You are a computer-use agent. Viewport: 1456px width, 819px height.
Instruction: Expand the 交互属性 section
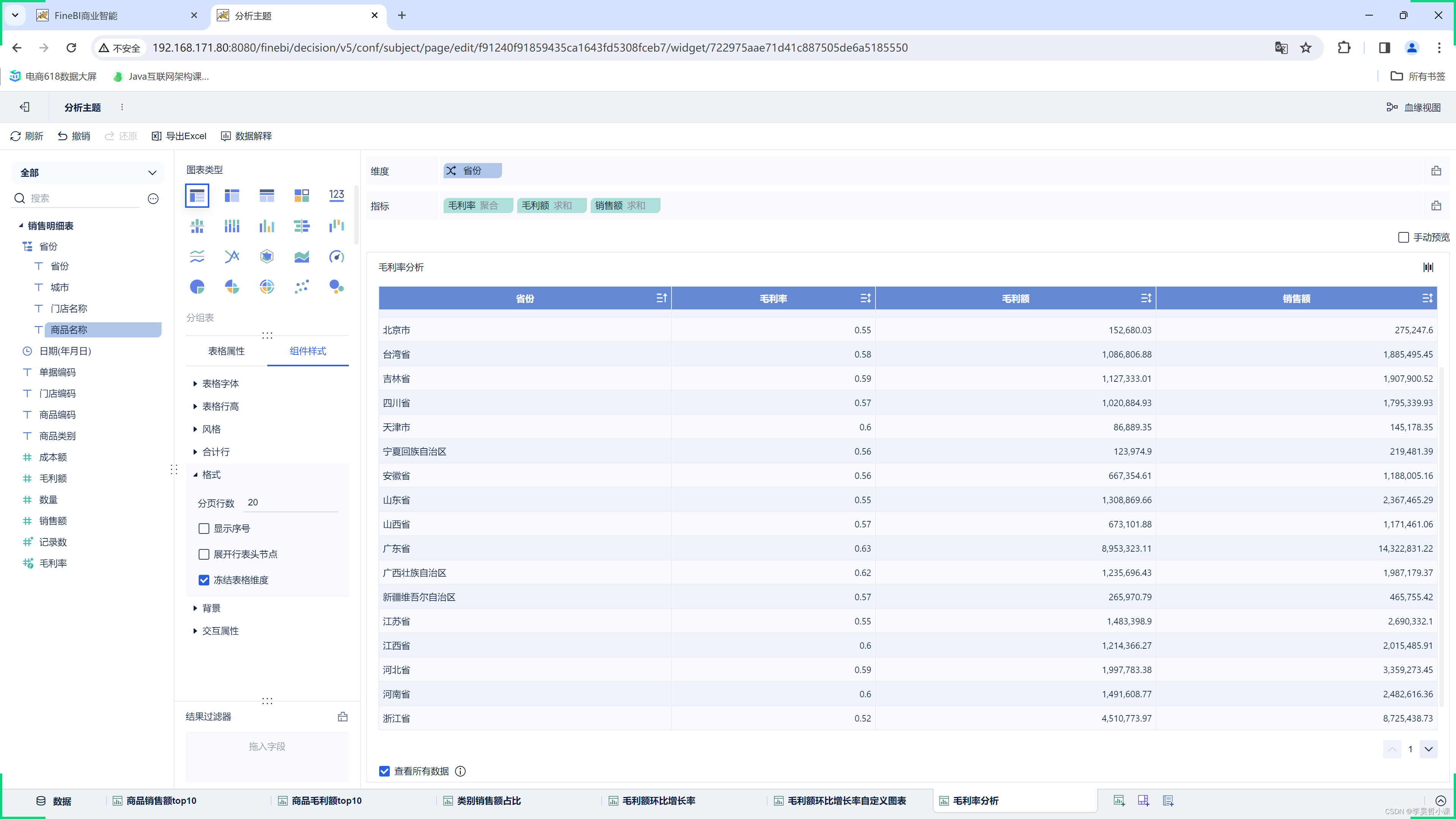pos(215,631)
